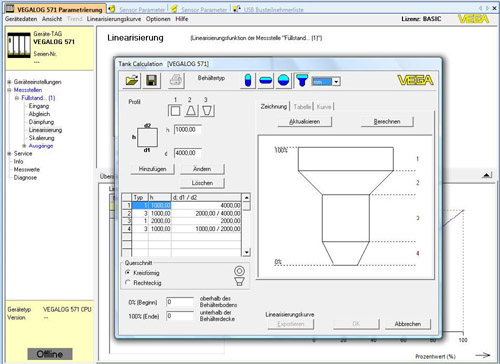Select the spherical tank type icon

pyautogui.click(x=283, y=80)
